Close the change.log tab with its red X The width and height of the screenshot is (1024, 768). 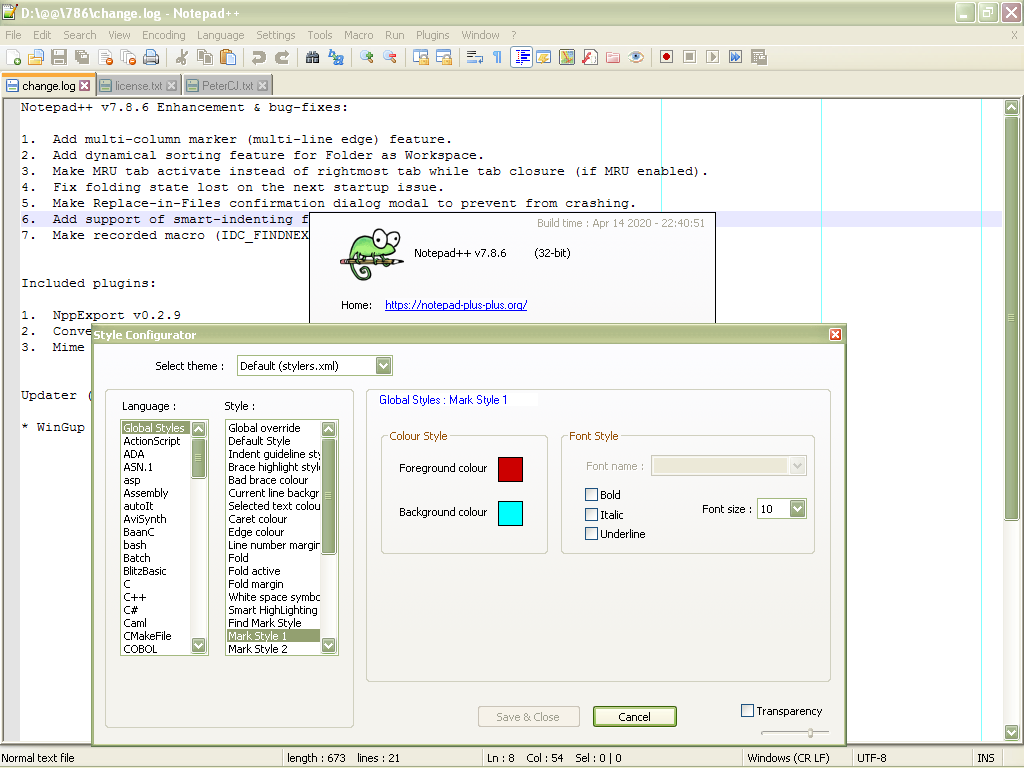(x=85, y=86)
